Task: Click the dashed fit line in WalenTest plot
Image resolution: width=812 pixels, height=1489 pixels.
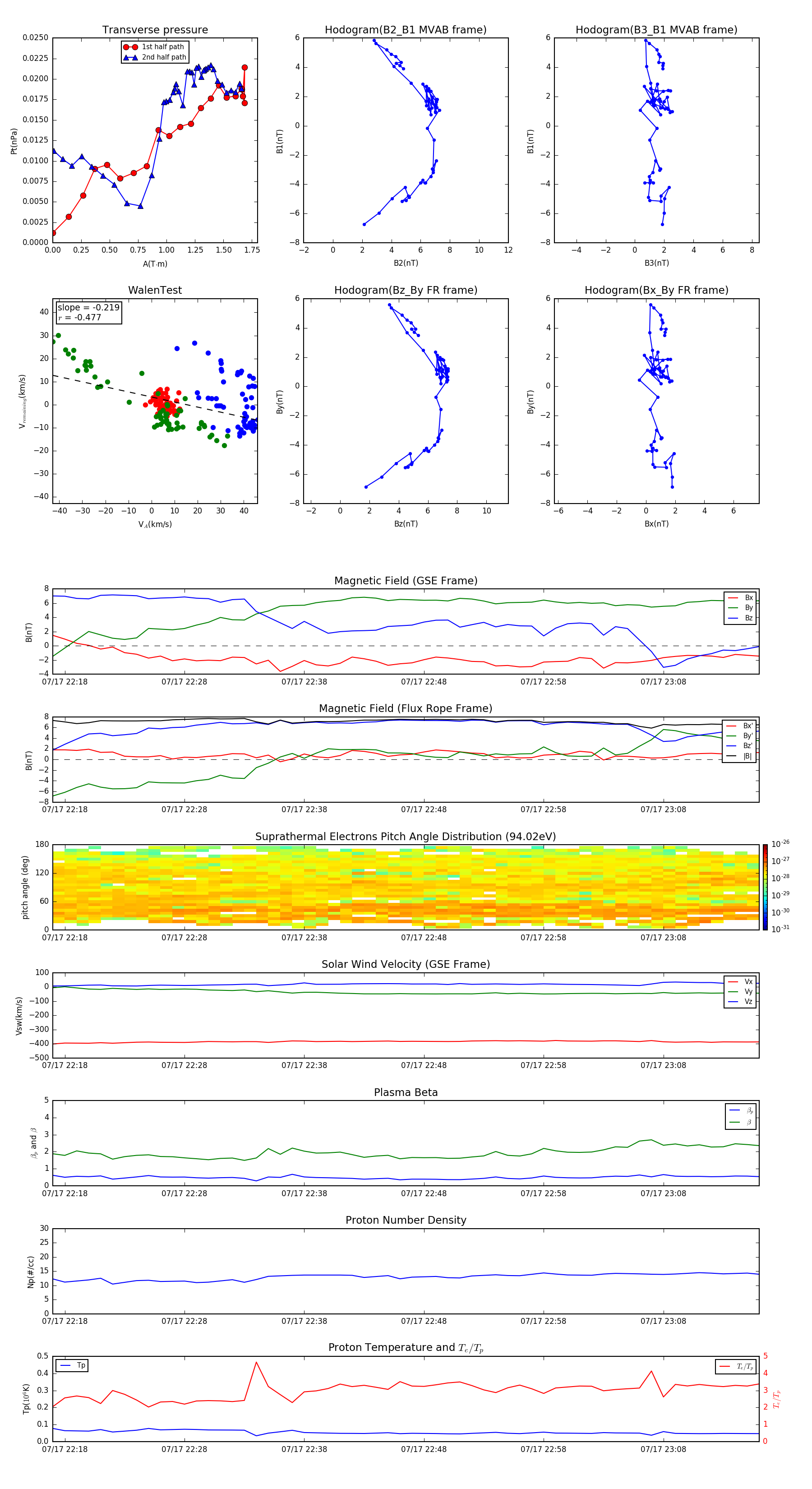Action: 155,397
